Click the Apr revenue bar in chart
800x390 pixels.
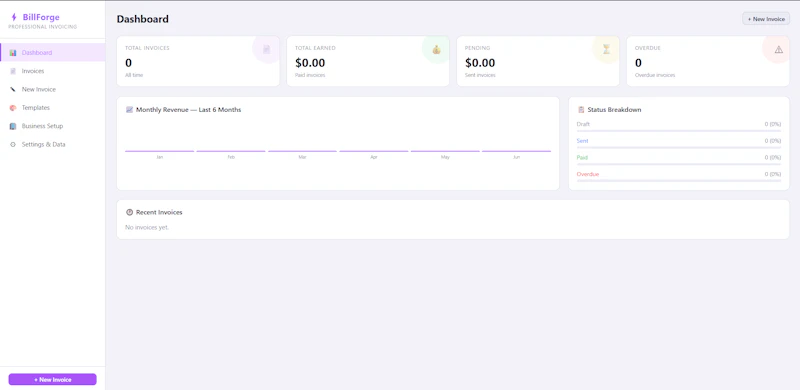(374, 151)
